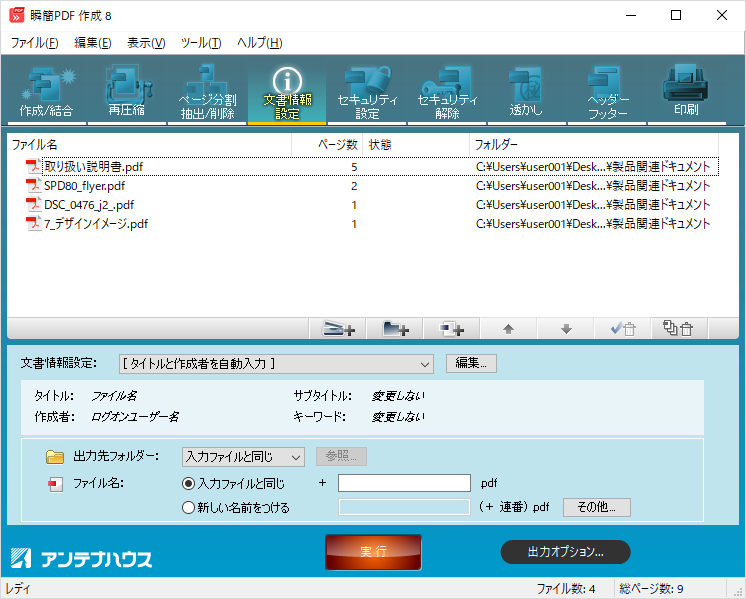Click the file name icon beside ファイル名

56,484
